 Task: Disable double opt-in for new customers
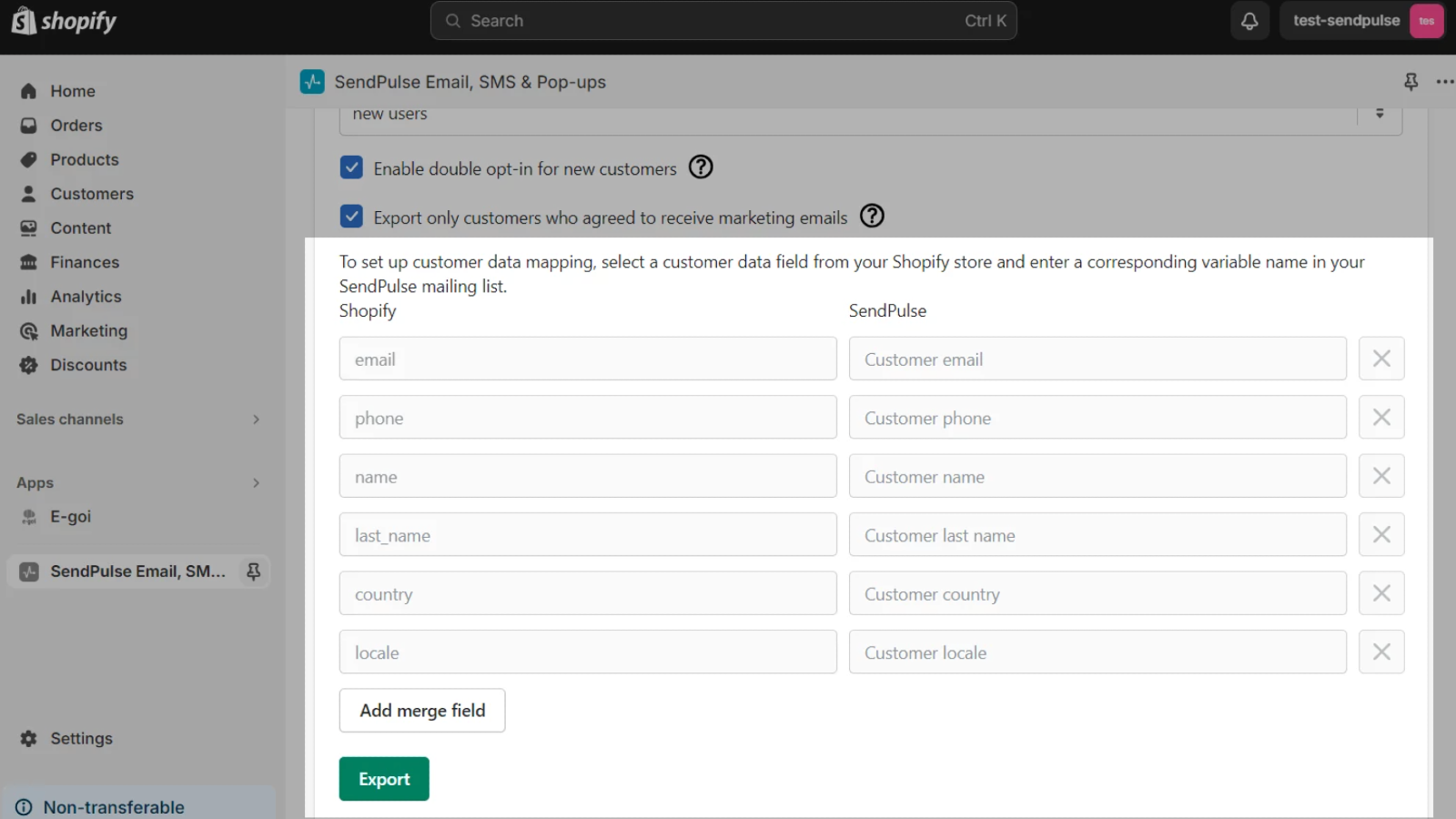[351, 167]
